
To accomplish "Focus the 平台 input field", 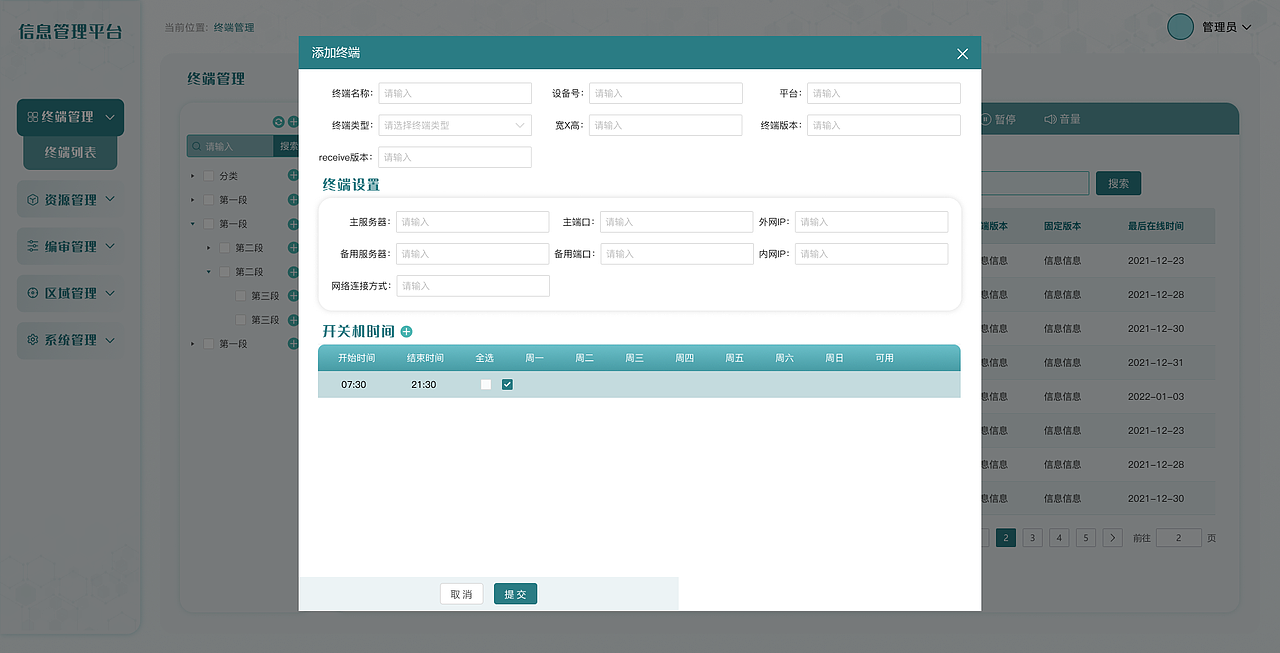I will tap(884, 93).
